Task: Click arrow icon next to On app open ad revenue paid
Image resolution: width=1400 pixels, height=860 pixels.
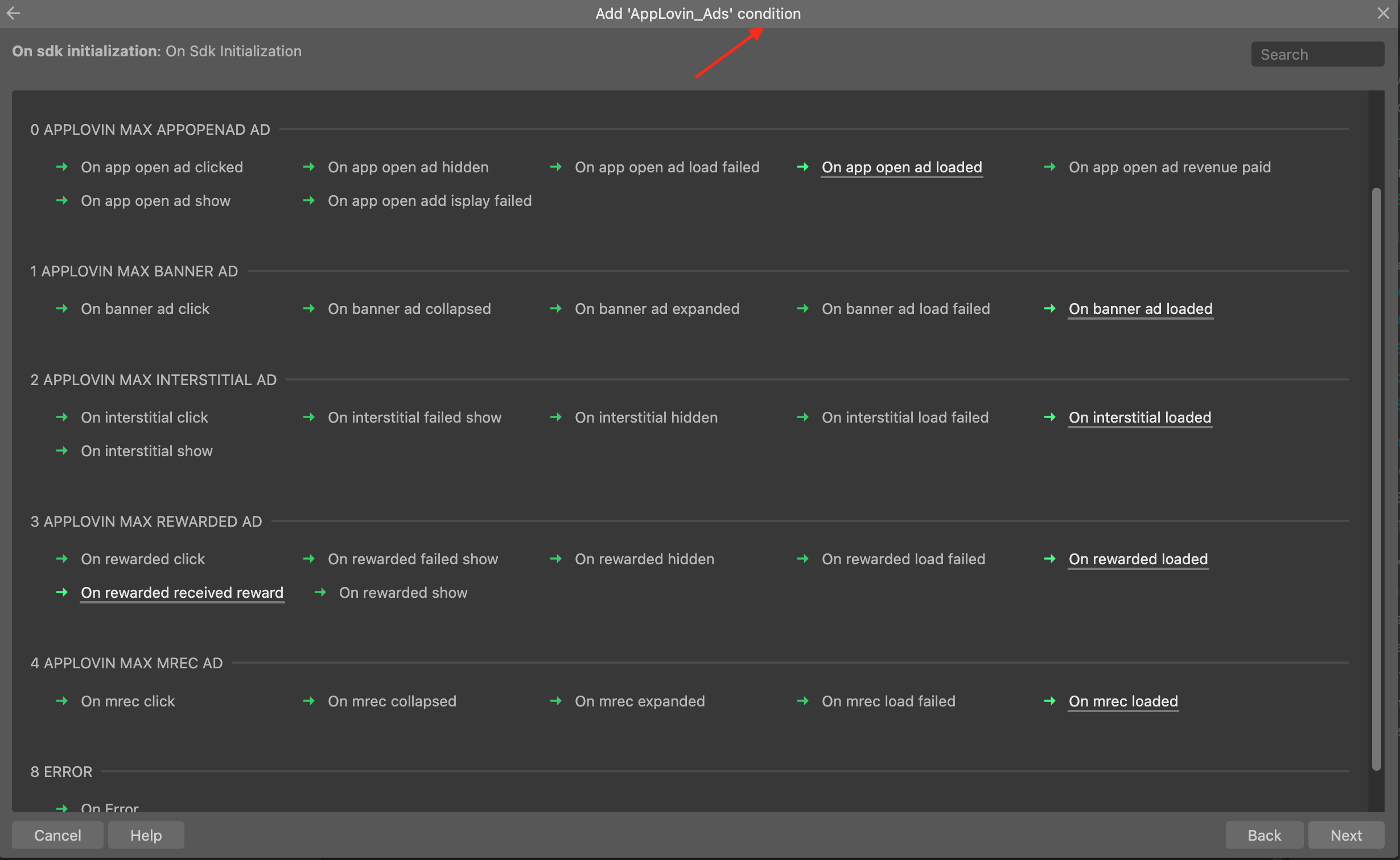Action: pos(1050,167)
